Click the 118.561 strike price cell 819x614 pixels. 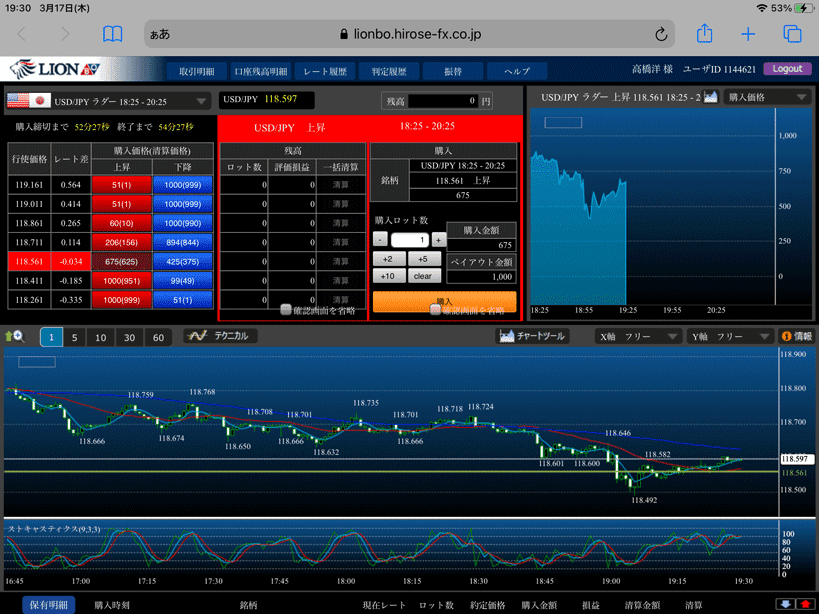tap(29, 262)
